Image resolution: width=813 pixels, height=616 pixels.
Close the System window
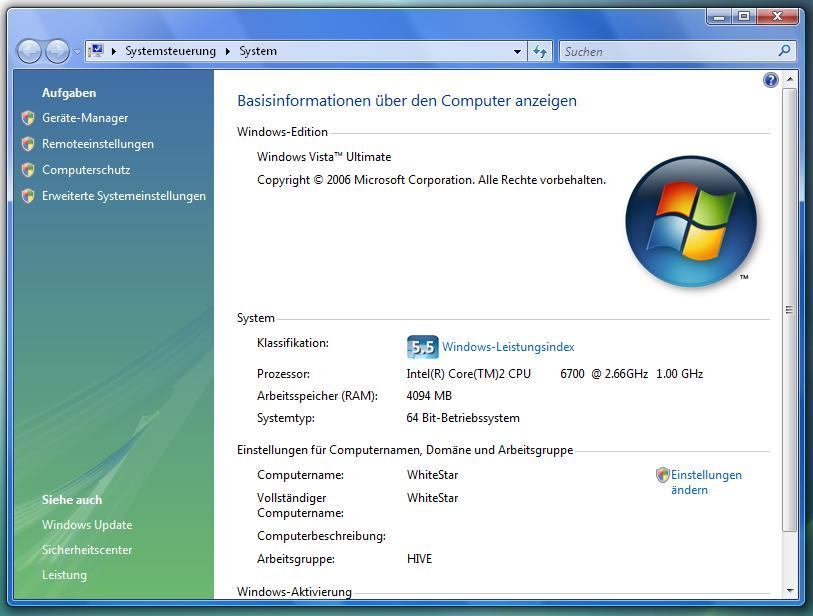[x=777, y=17]
